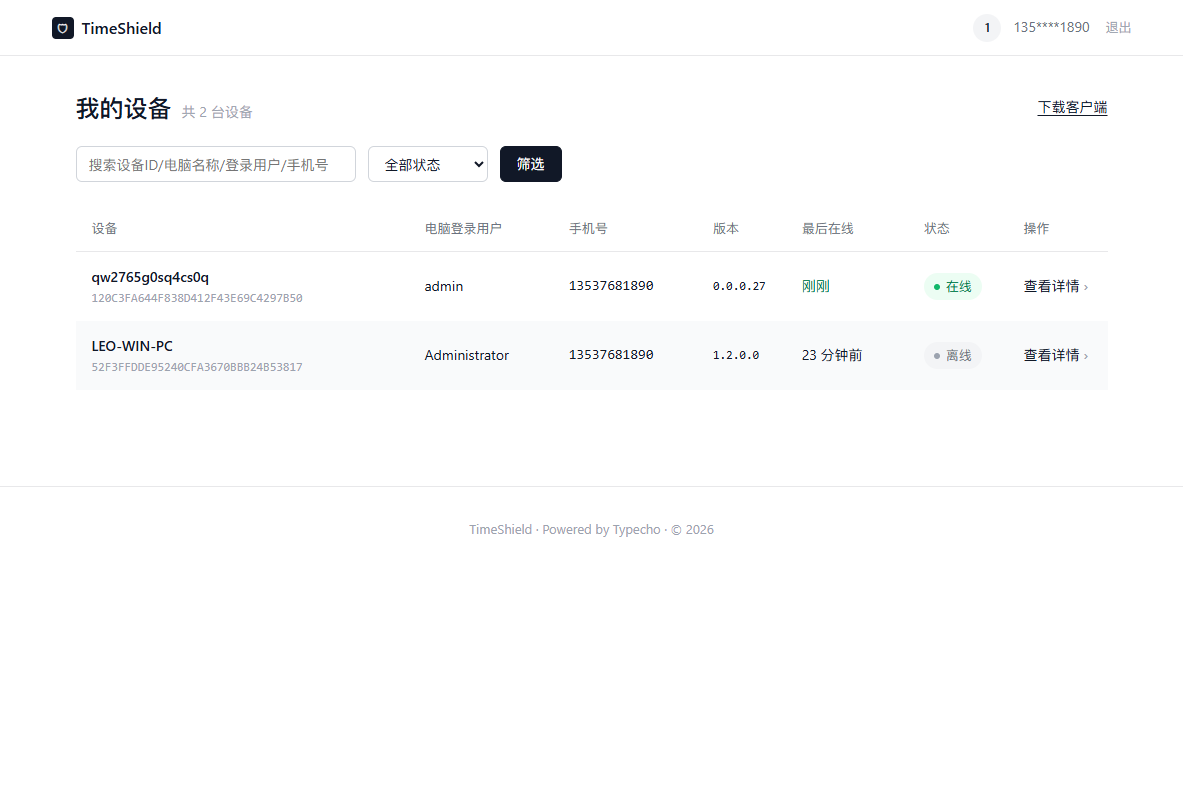Viewport: 1183px width, 810px height.
Task: Click the 手机号 column header
Action: 588,229
